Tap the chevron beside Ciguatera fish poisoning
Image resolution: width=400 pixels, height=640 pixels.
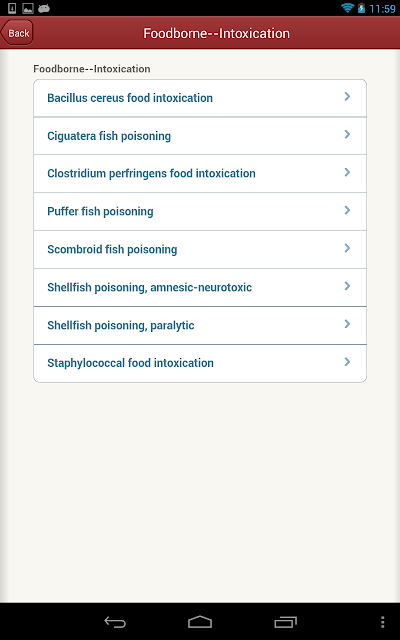(347, 134)
